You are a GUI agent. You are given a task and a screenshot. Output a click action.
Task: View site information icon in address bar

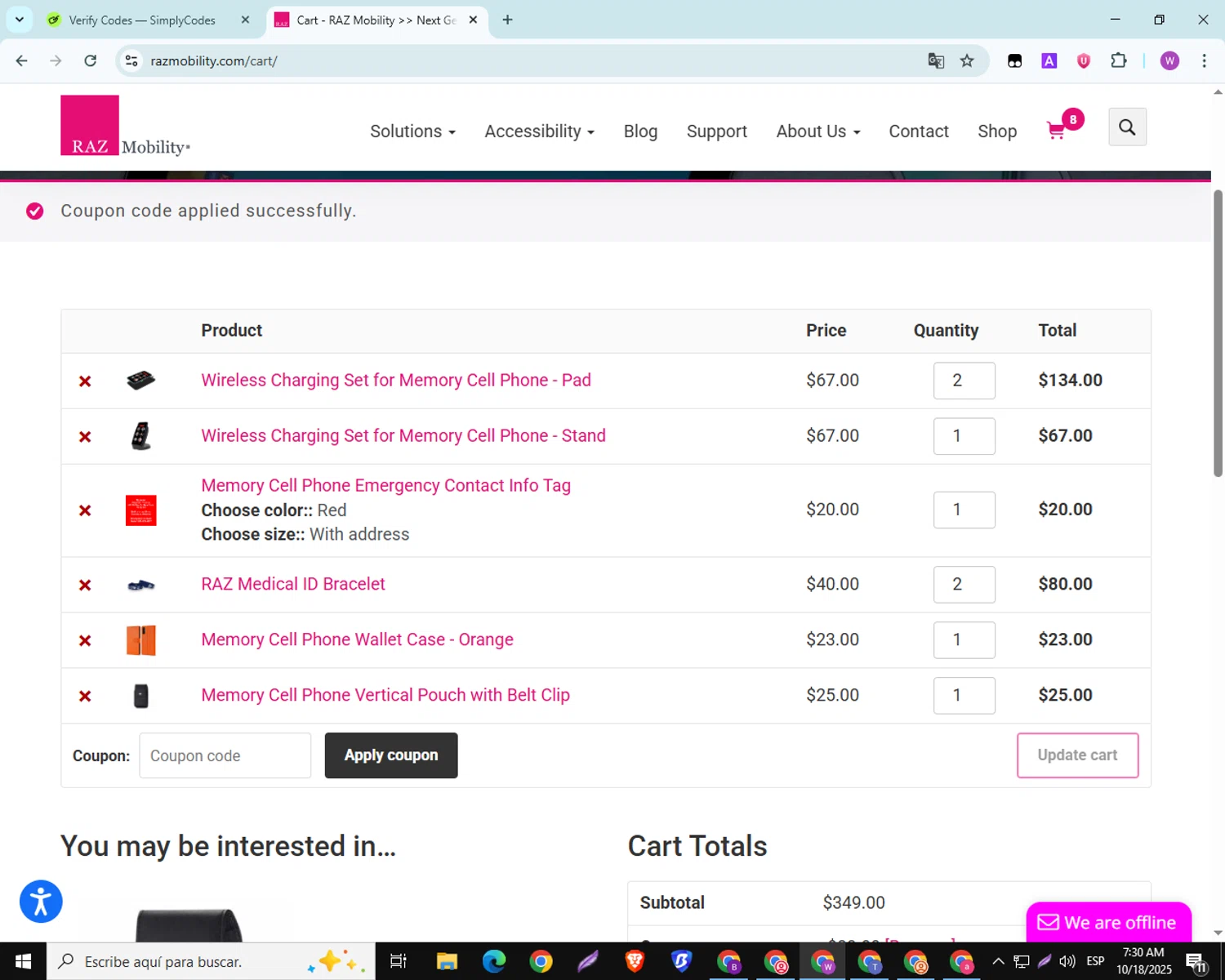pos(131,60)
